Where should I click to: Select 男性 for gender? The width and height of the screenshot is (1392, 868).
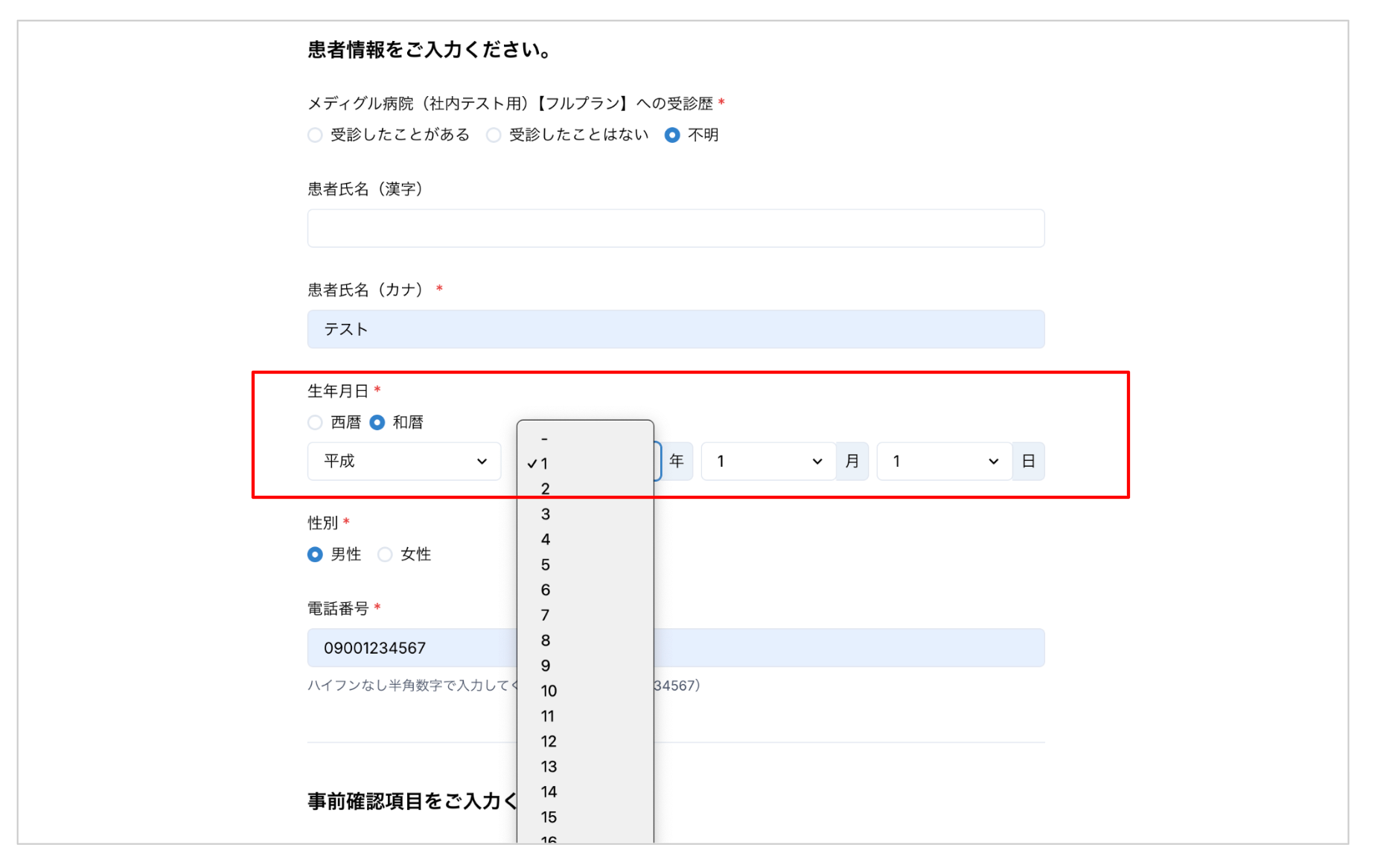point(315,555)
